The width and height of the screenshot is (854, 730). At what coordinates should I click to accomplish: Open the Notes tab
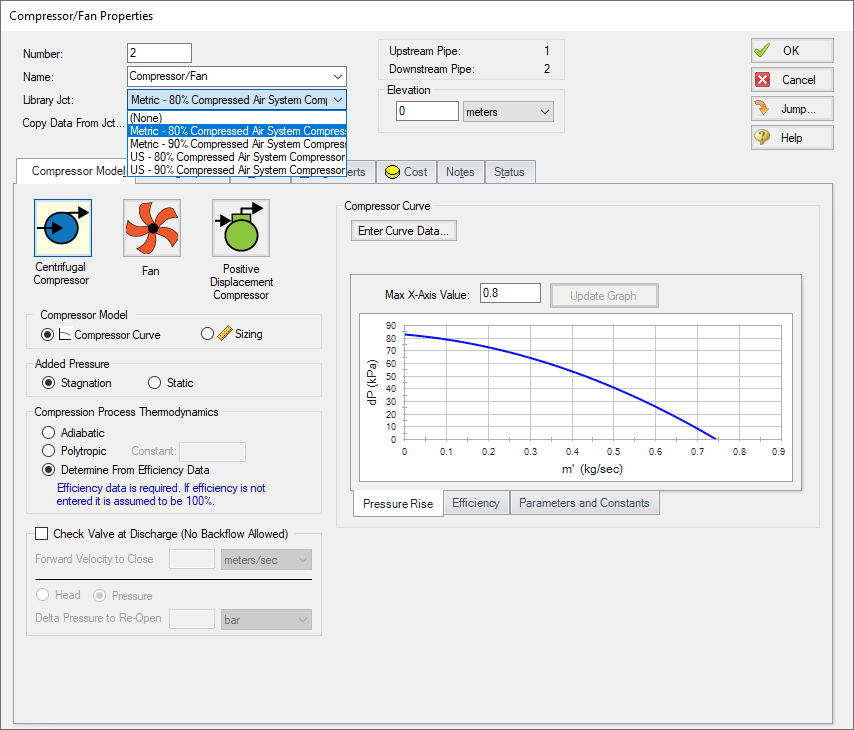[x=460, y=172]
